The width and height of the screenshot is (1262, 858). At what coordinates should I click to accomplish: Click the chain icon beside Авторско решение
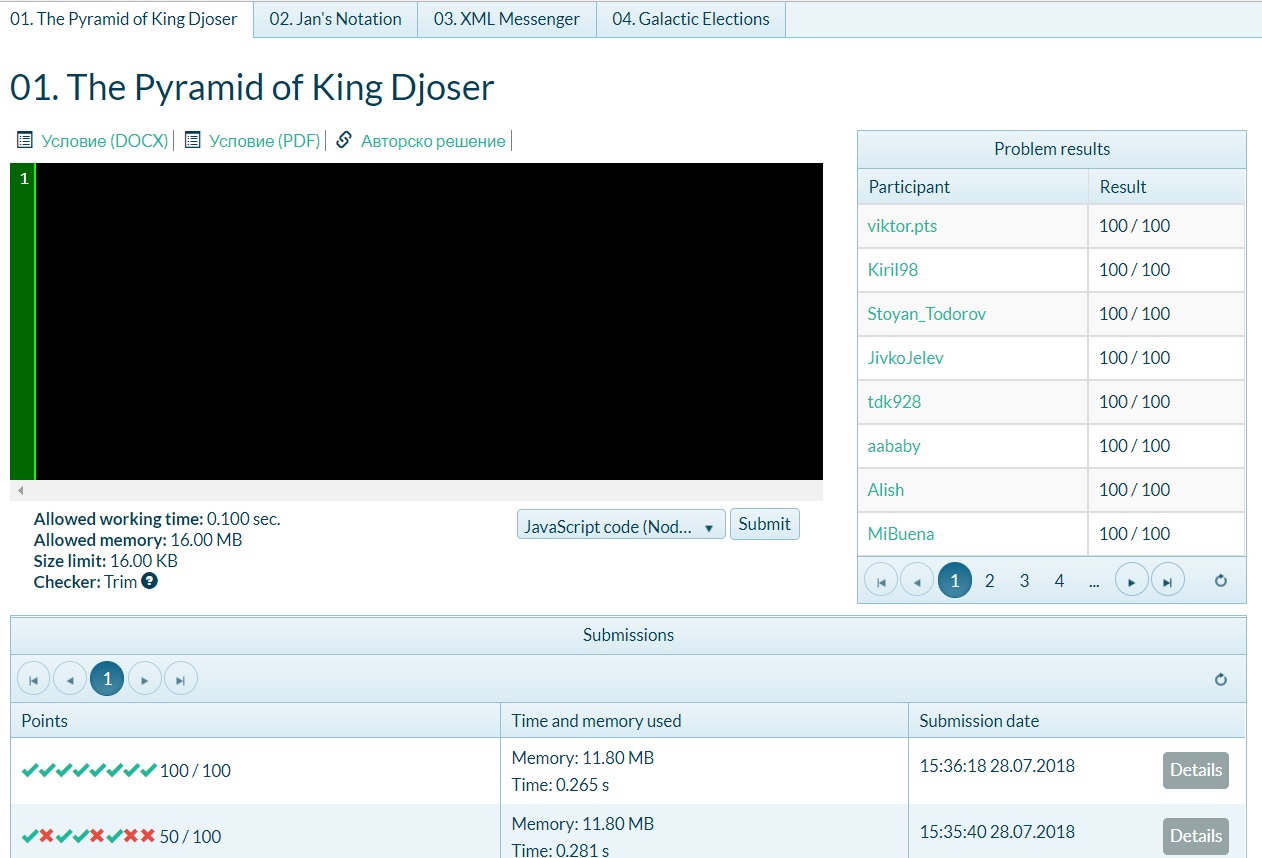tap(344, 140)
